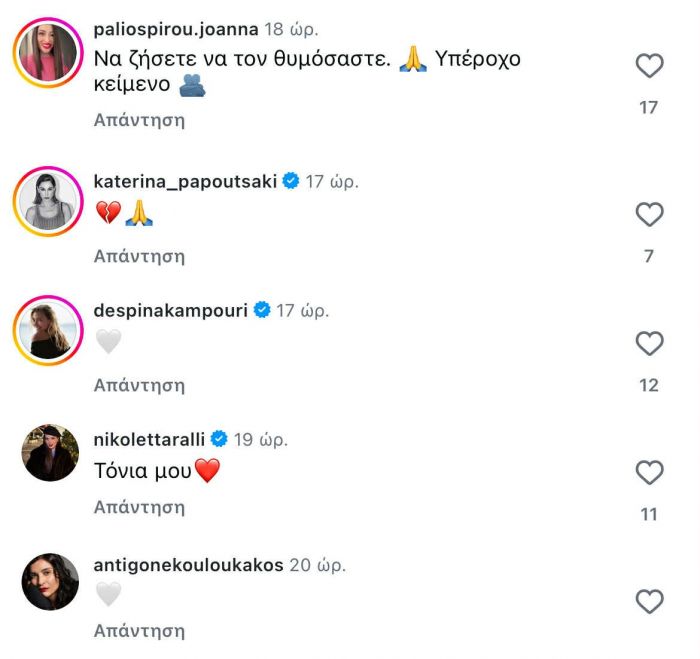Tap the heart next to despinakampouri's comment
Viewport: 700px width, 659px height.
(650, 344)
